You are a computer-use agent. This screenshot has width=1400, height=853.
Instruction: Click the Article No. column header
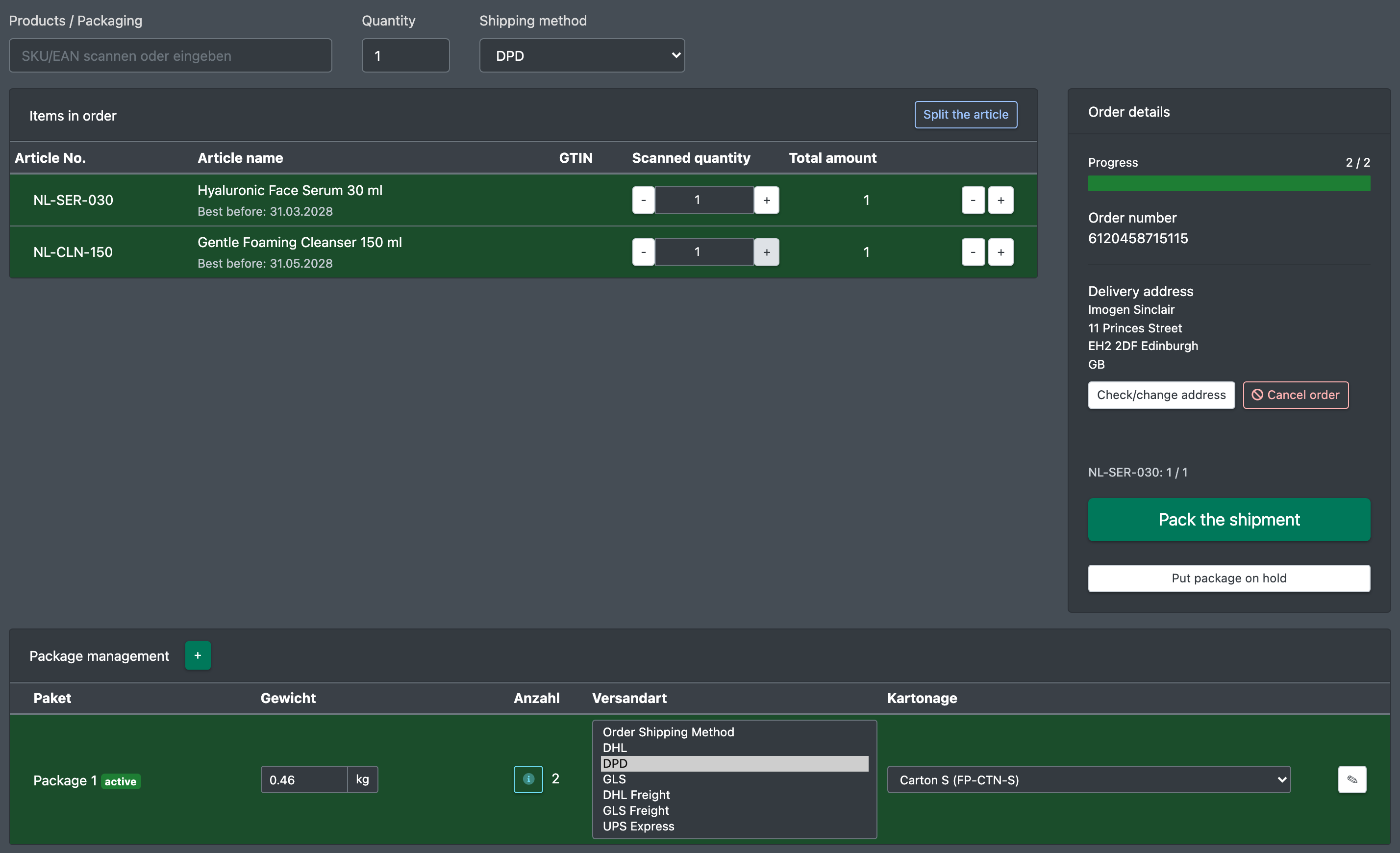point(50,158)
